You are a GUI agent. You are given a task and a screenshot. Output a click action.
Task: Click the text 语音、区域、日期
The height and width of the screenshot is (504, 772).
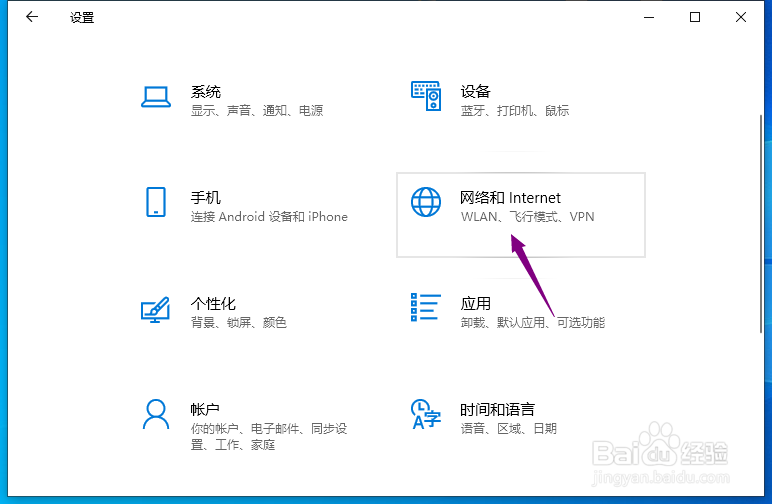click(509, 429)
